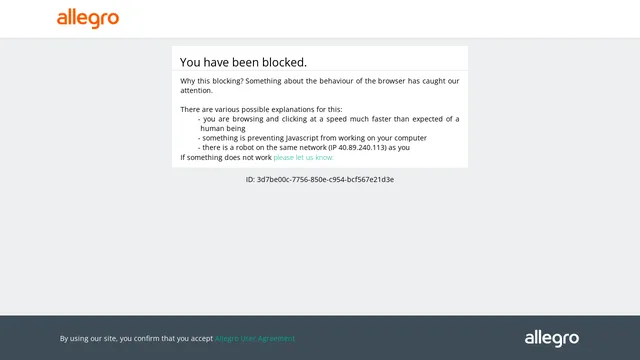Click the word 'attention.' in first paragraph
Viewport: 640px width, 360px height.
click(196, 90)
